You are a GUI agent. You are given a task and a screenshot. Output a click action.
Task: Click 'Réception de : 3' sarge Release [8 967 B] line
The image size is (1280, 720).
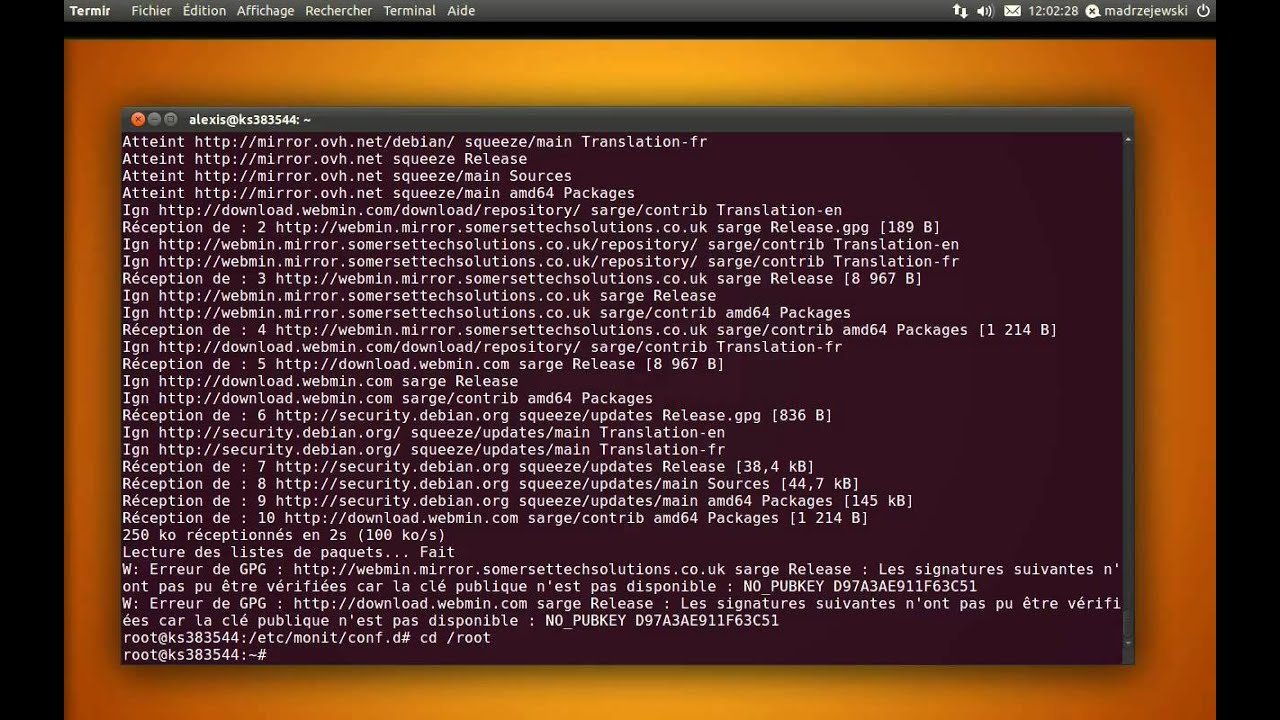tap(522, 279)
